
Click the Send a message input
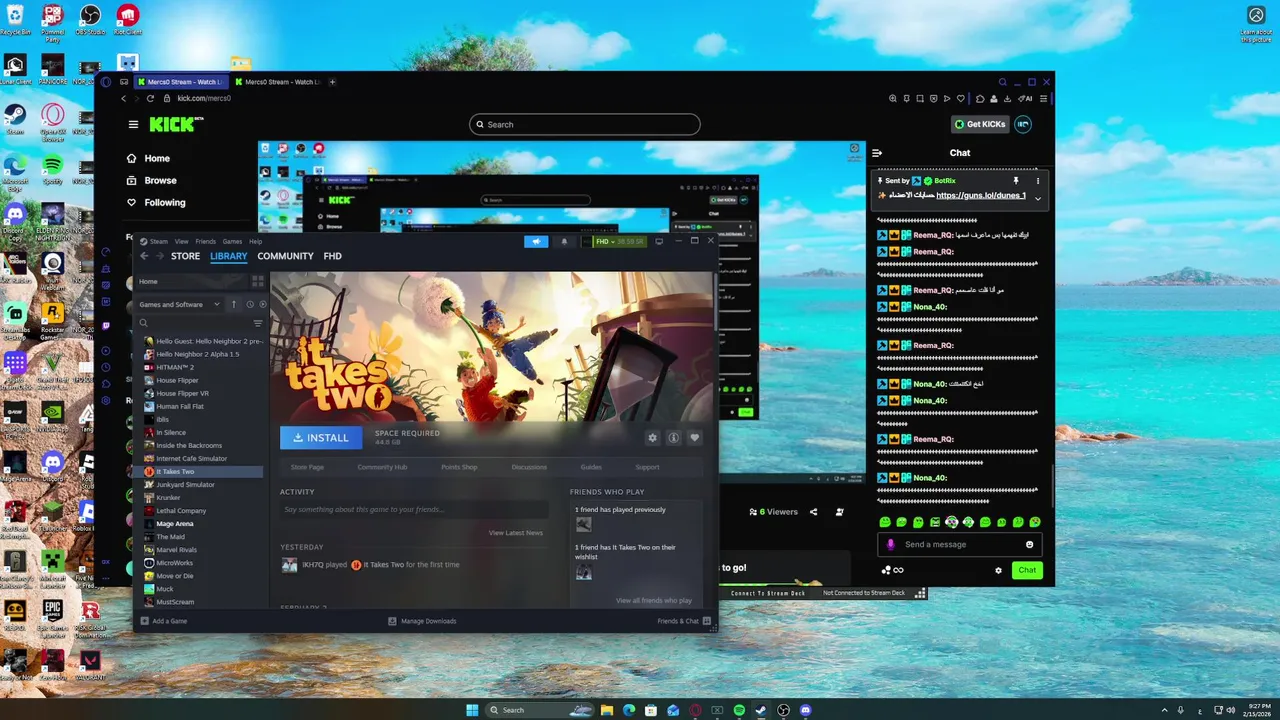[960, 544]
